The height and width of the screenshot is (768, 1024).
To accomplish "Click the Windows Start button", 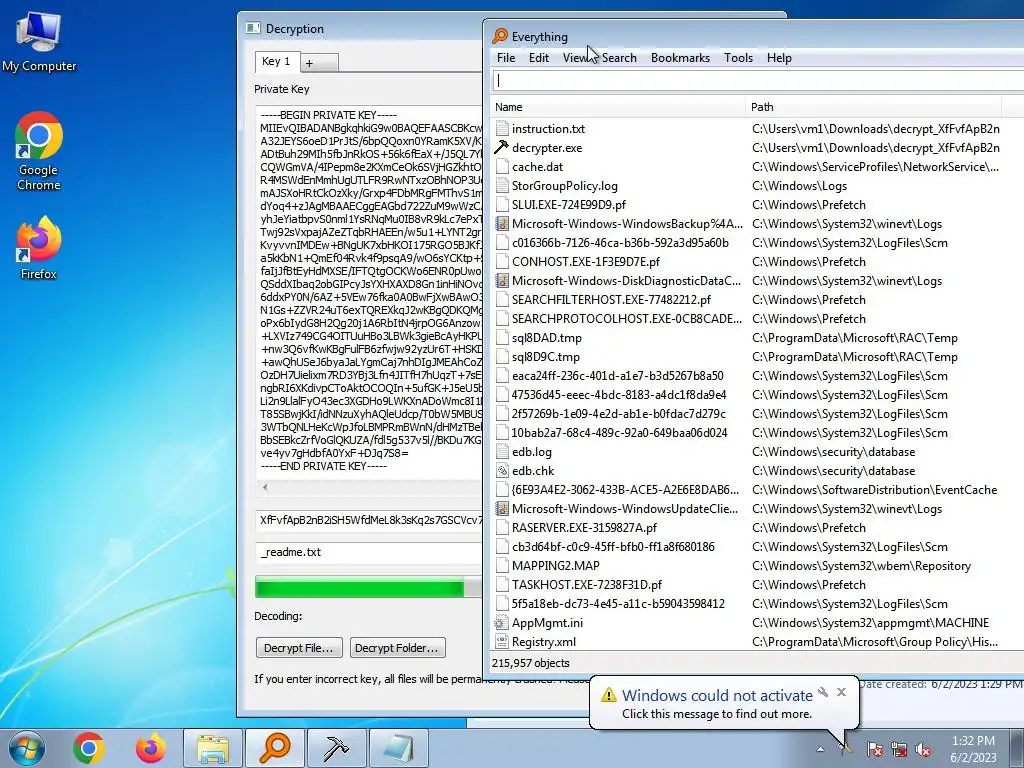I will [26, 748].
